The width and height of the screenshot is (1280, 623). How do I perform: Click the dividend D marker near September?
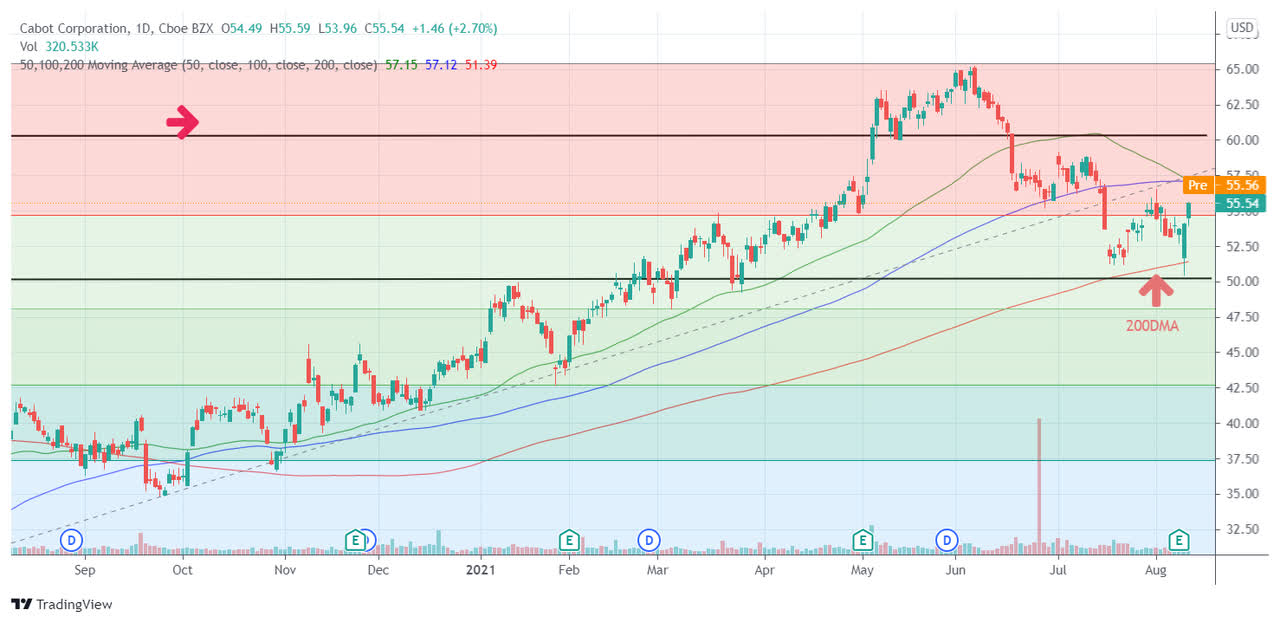click(70, 540)
